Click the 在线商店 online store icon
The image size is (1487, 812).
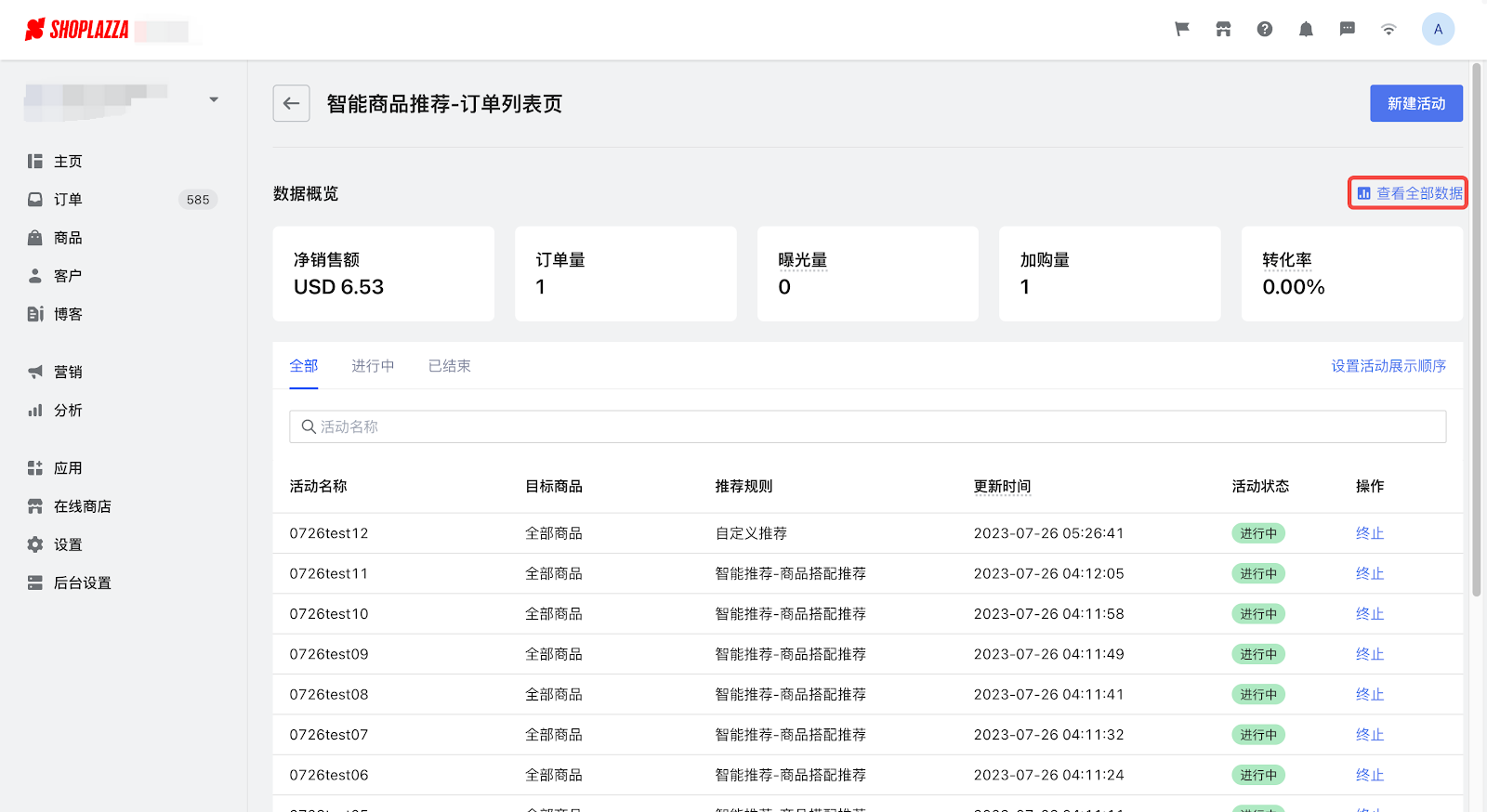[35, 506]
